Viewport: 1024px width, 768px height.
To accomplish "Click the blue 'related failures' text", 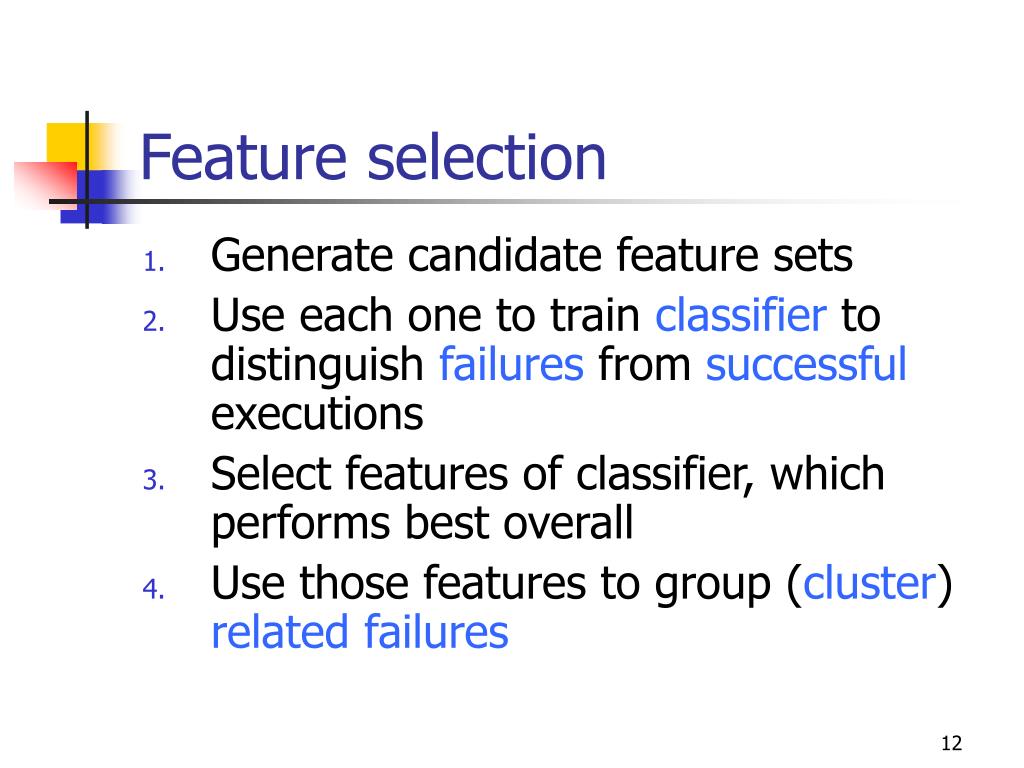I will (x=359, y=632).
